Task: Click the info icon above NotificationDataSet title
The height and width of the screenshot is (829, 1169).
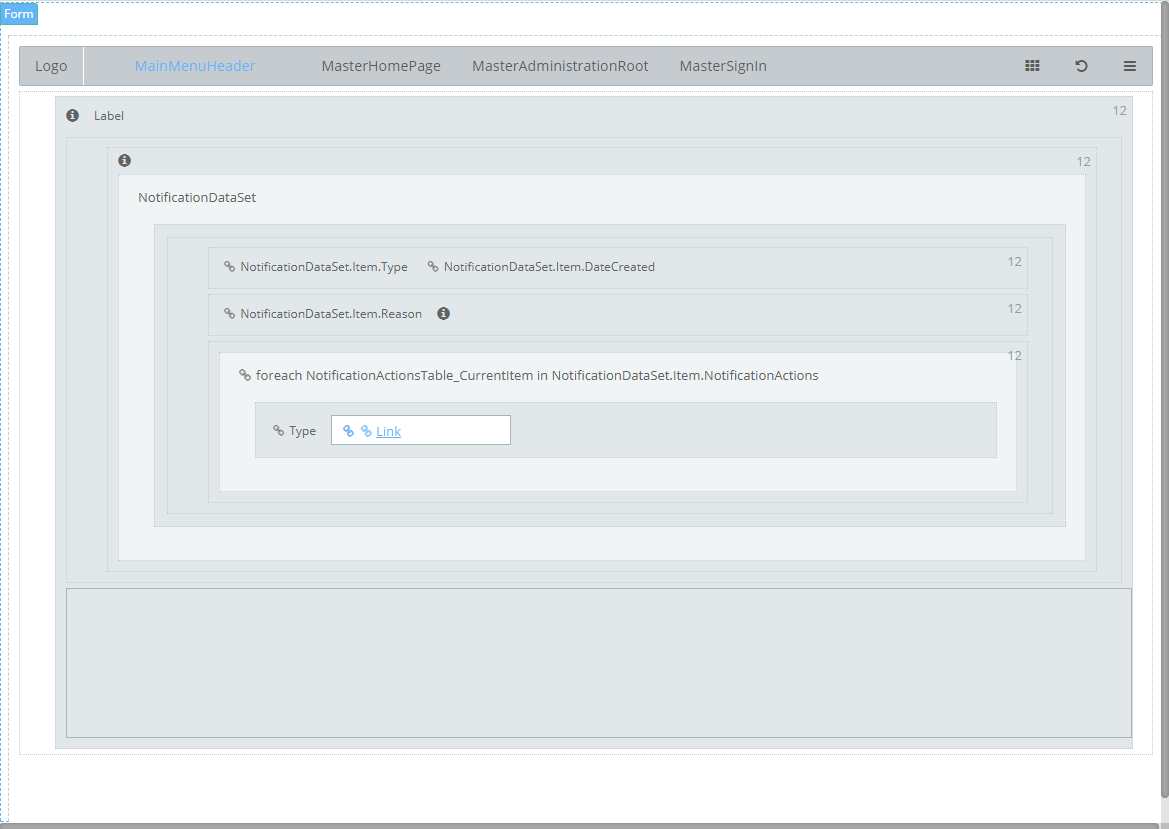Action: point(124,160)
